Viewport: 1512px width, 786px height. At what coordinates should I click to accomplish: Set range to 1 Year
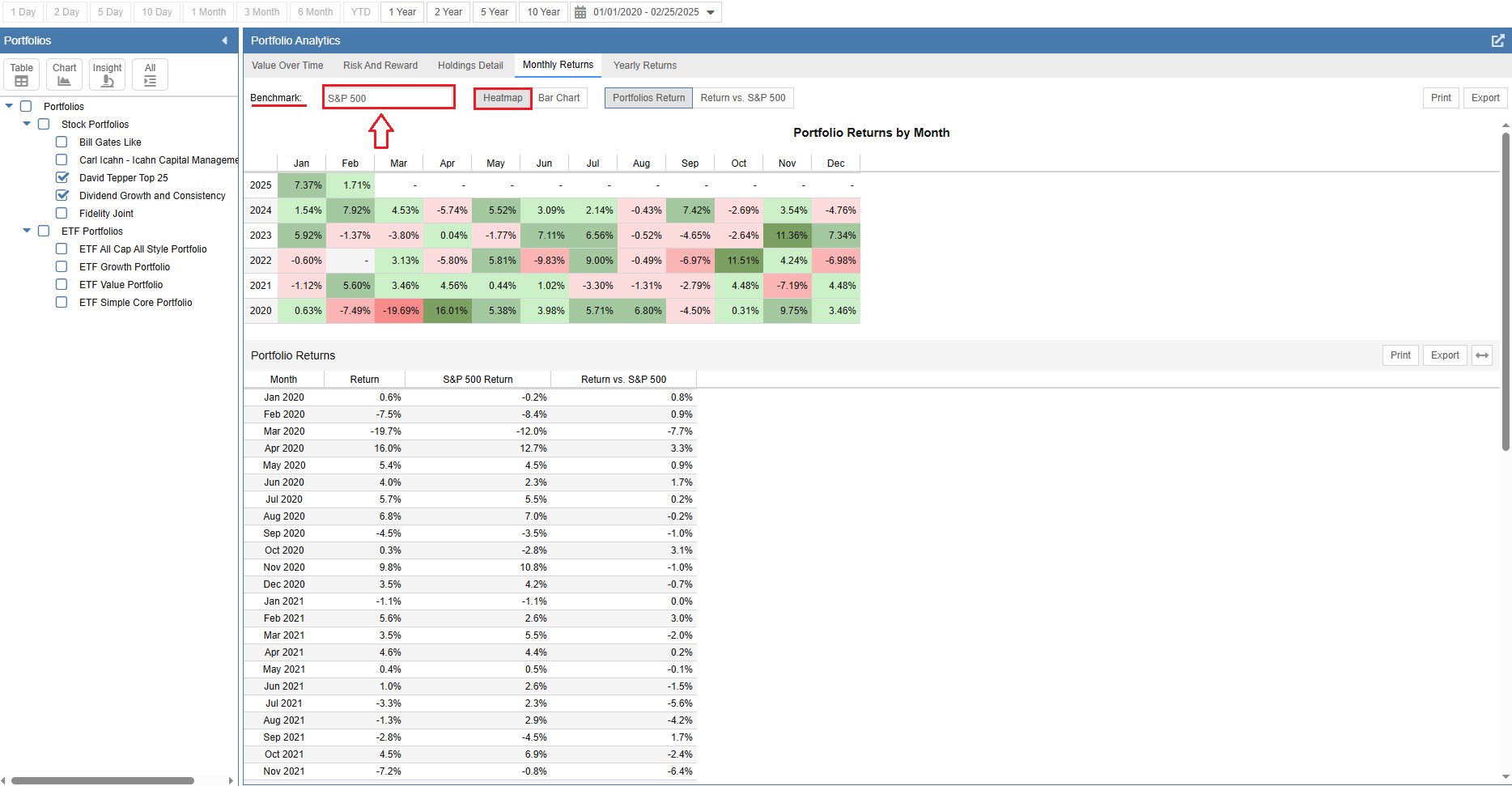[402, 12]
